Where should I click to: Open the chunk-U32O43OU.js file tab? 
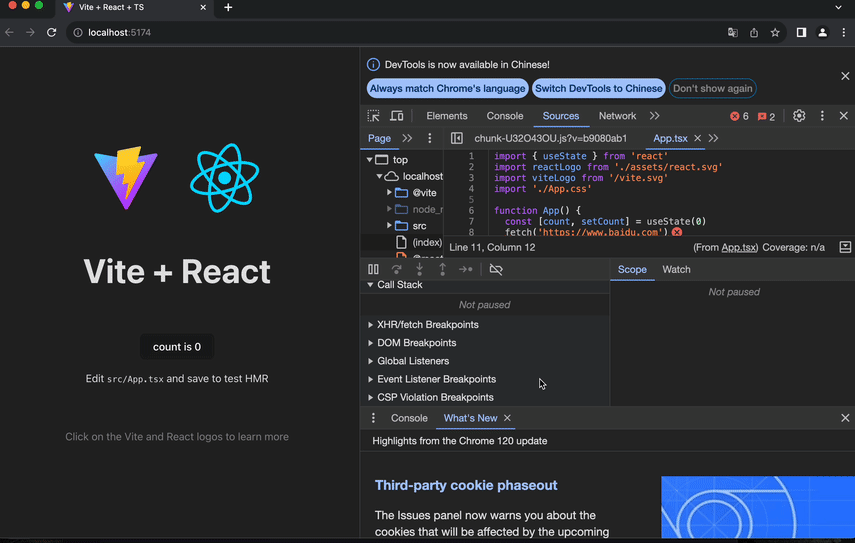(550, 138)
